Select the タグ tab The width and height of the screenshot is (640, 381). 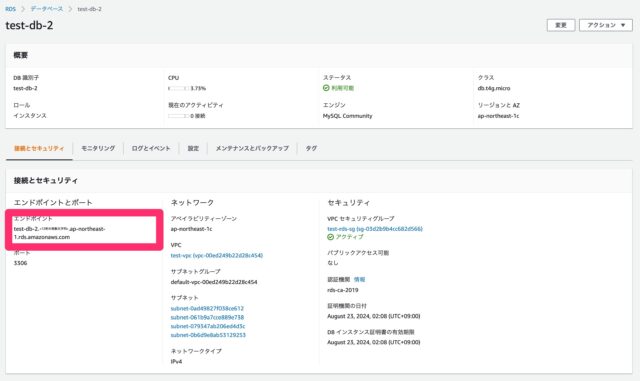[x=311, y=149]
